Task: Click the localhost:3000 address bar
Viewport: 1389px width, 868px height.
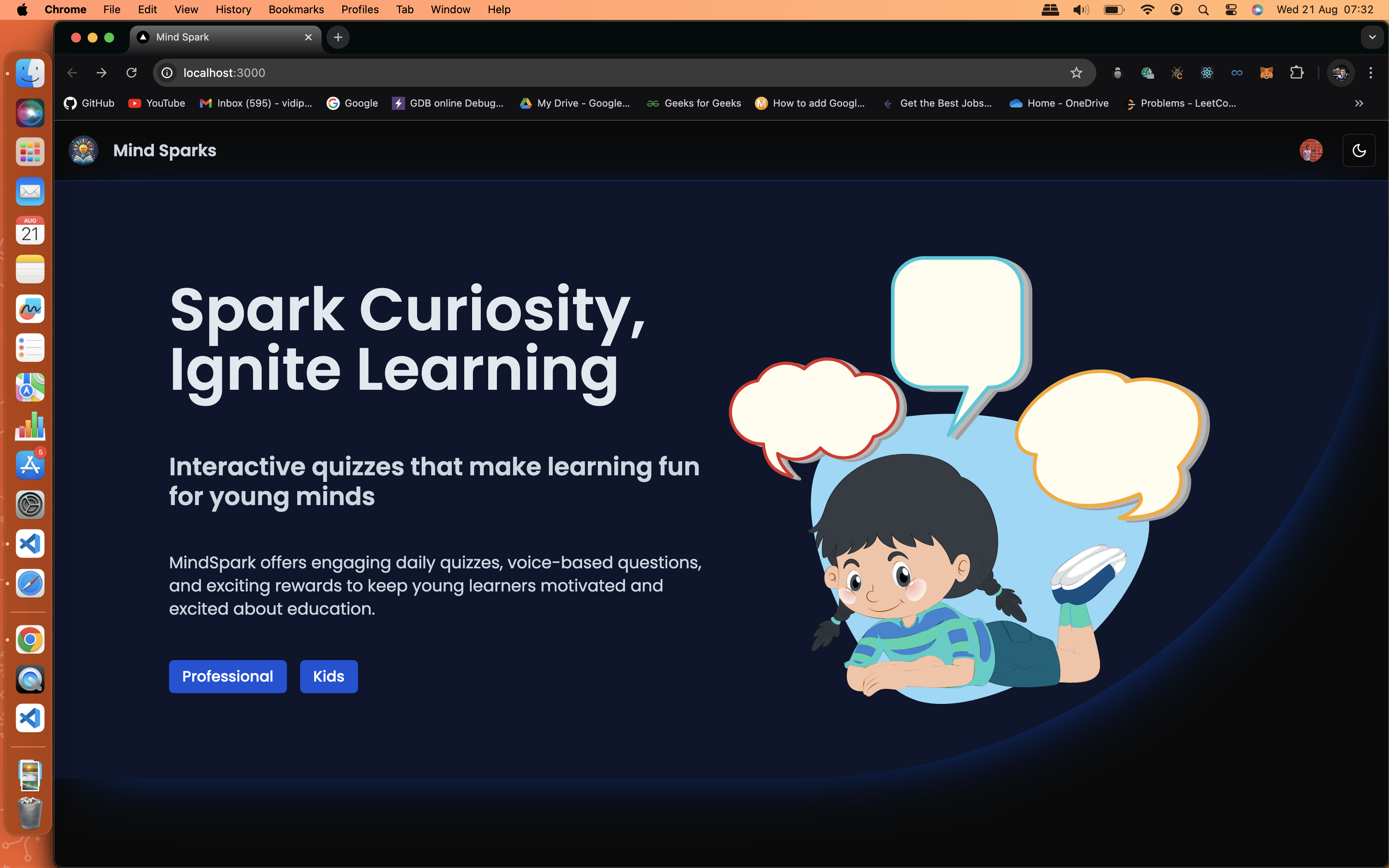Action: (x=574, y=73)
